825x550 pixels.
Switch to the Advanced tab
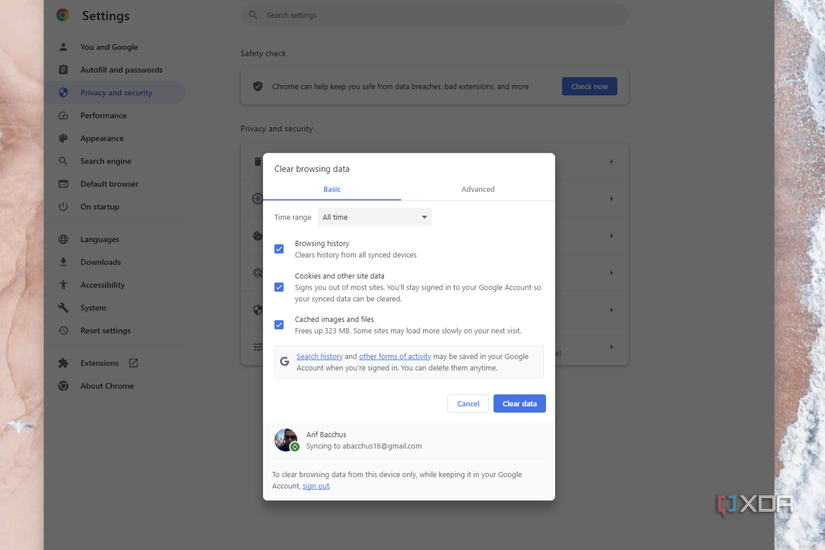(x=478, y=189)
